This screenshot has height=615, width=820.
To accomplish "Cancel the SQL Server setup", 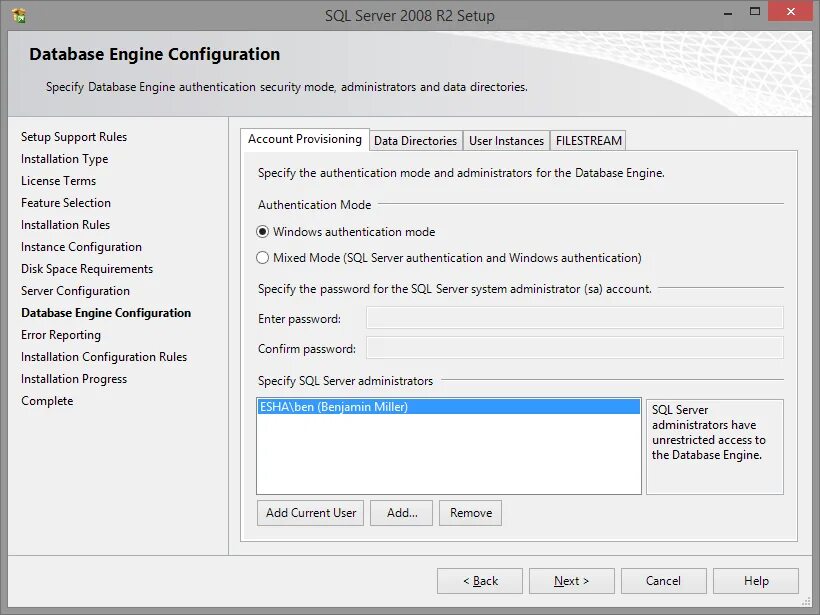I will click(x=664, y=581).
